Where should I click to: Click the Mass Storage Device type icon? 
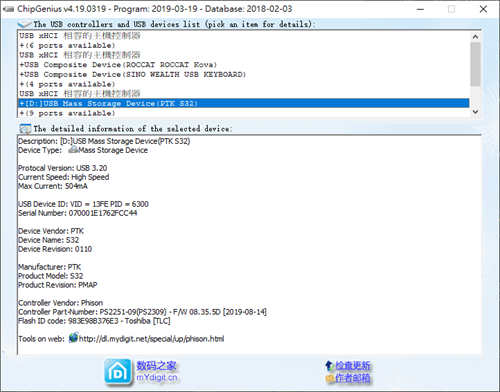73,150
